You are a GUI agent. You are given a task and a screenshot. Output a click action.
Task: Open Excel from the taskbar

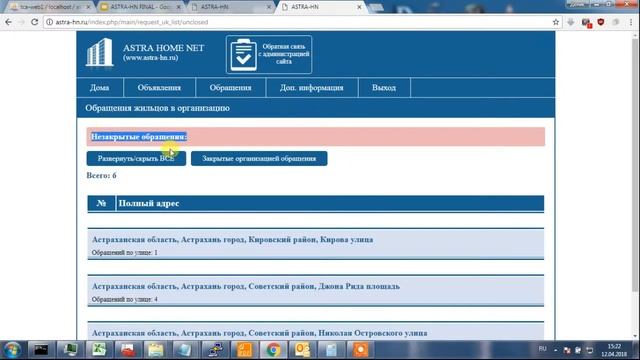point(98,350)
